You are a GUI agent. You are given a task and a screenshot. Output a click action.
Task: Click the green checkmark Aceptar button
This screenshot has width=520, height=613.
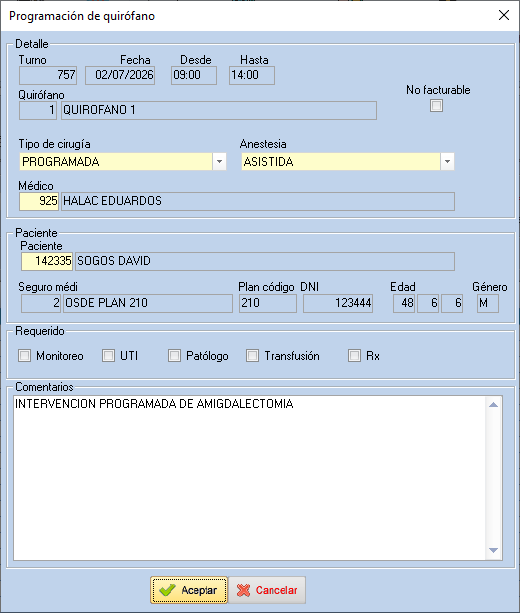pos(189,590)
